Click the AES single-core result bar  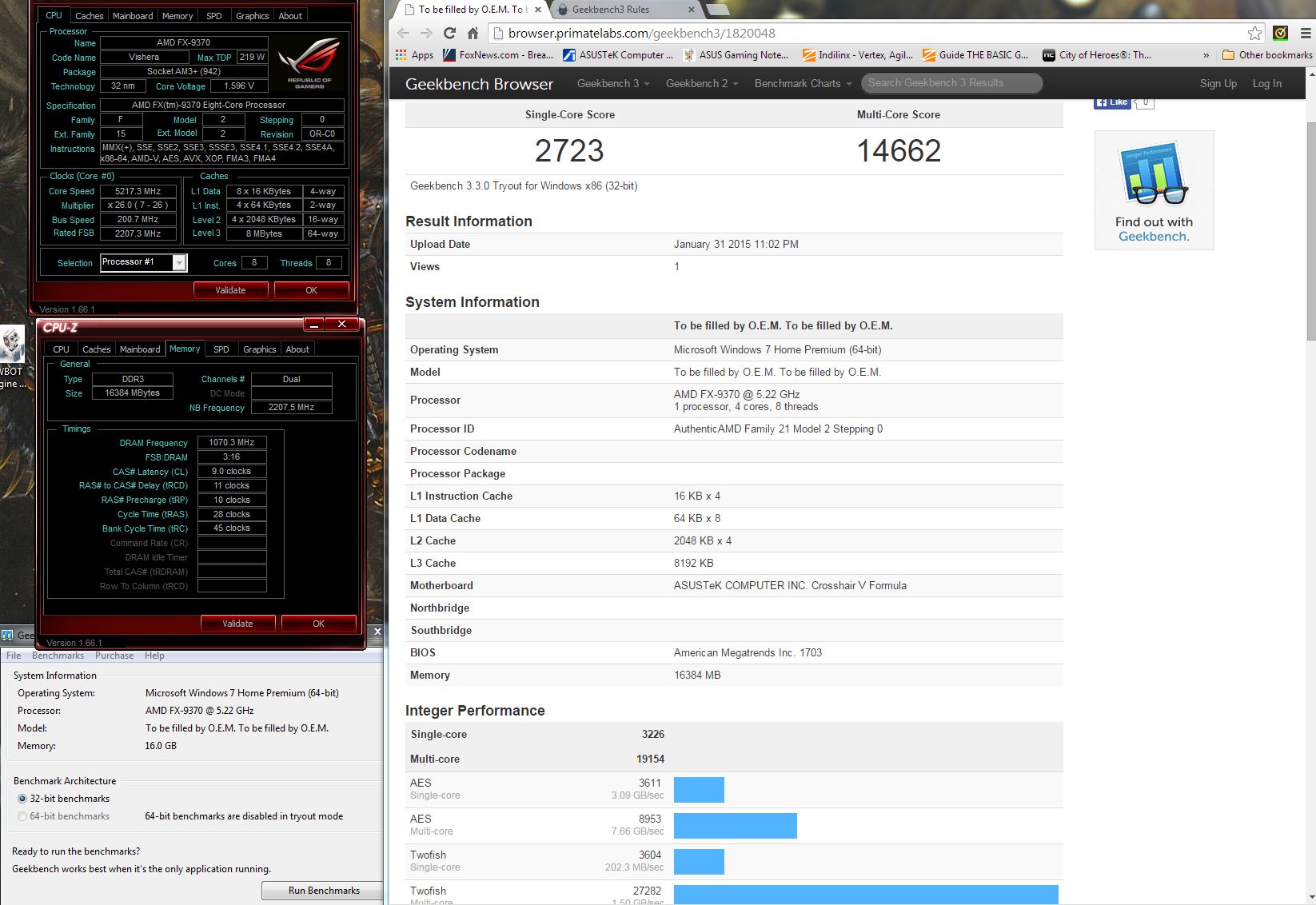click(x=699, y=790)
